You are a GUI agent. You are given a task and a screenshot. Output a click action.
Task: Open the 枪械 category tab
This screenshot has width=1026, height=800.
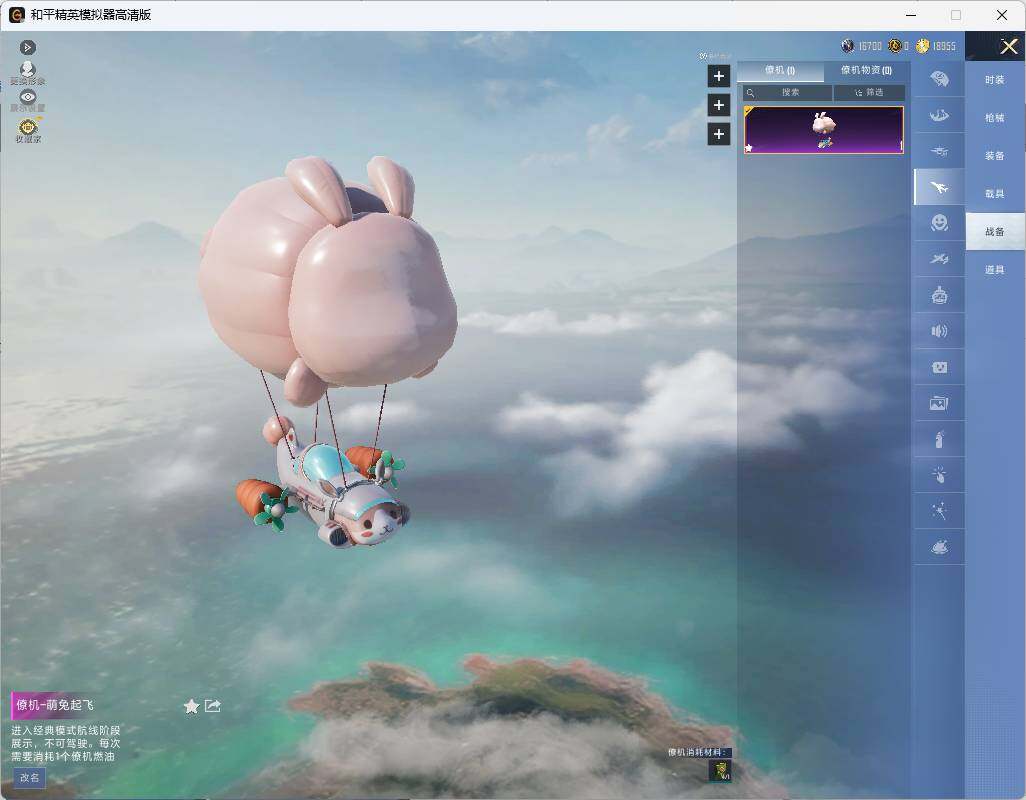click(995, 118)
